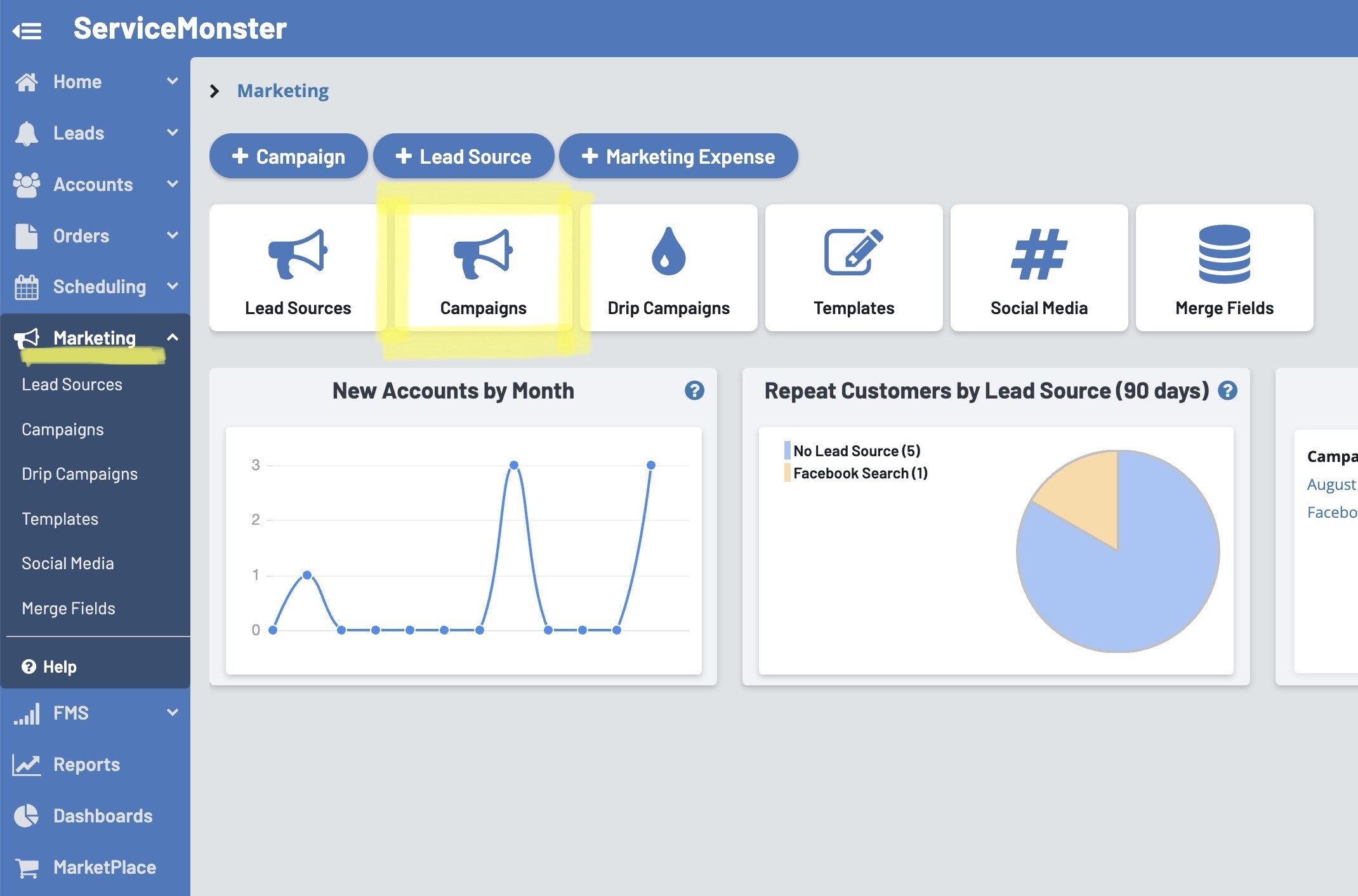
Task: Click help icon beside New Accounts by Month
Action: [x=694, y=390]
